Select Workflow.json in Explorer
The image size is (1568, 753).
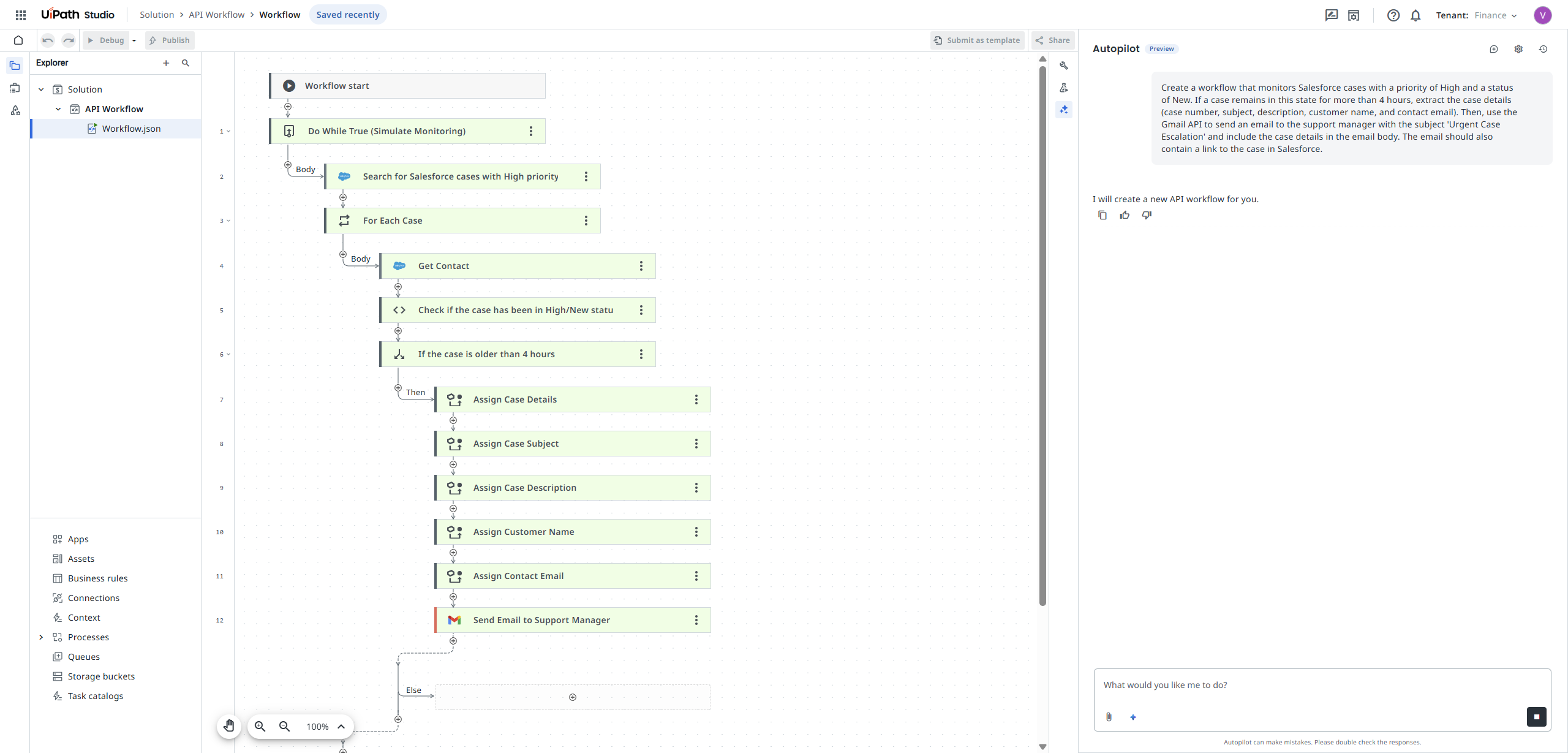coord(116,129)
